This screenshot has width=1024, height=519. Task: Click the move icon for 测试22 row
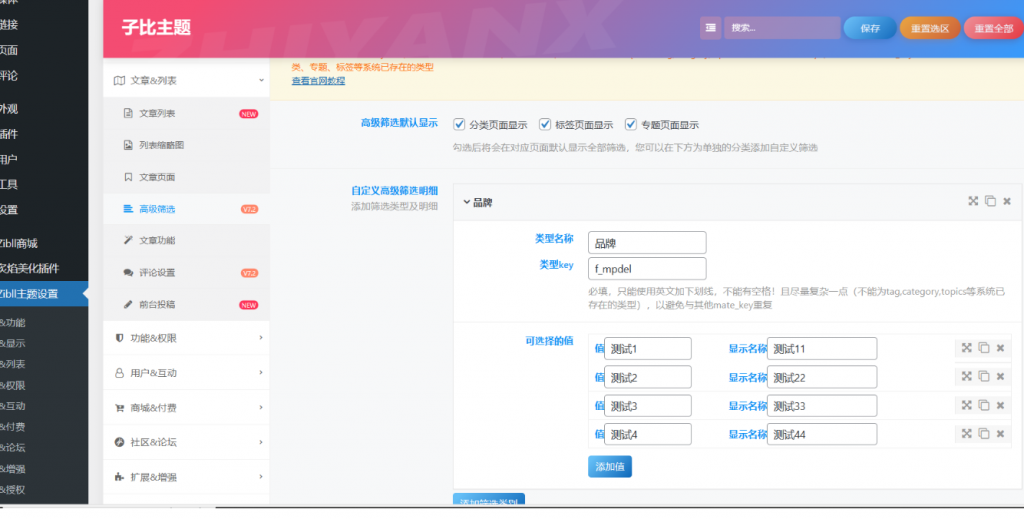(x=967, y=376)
